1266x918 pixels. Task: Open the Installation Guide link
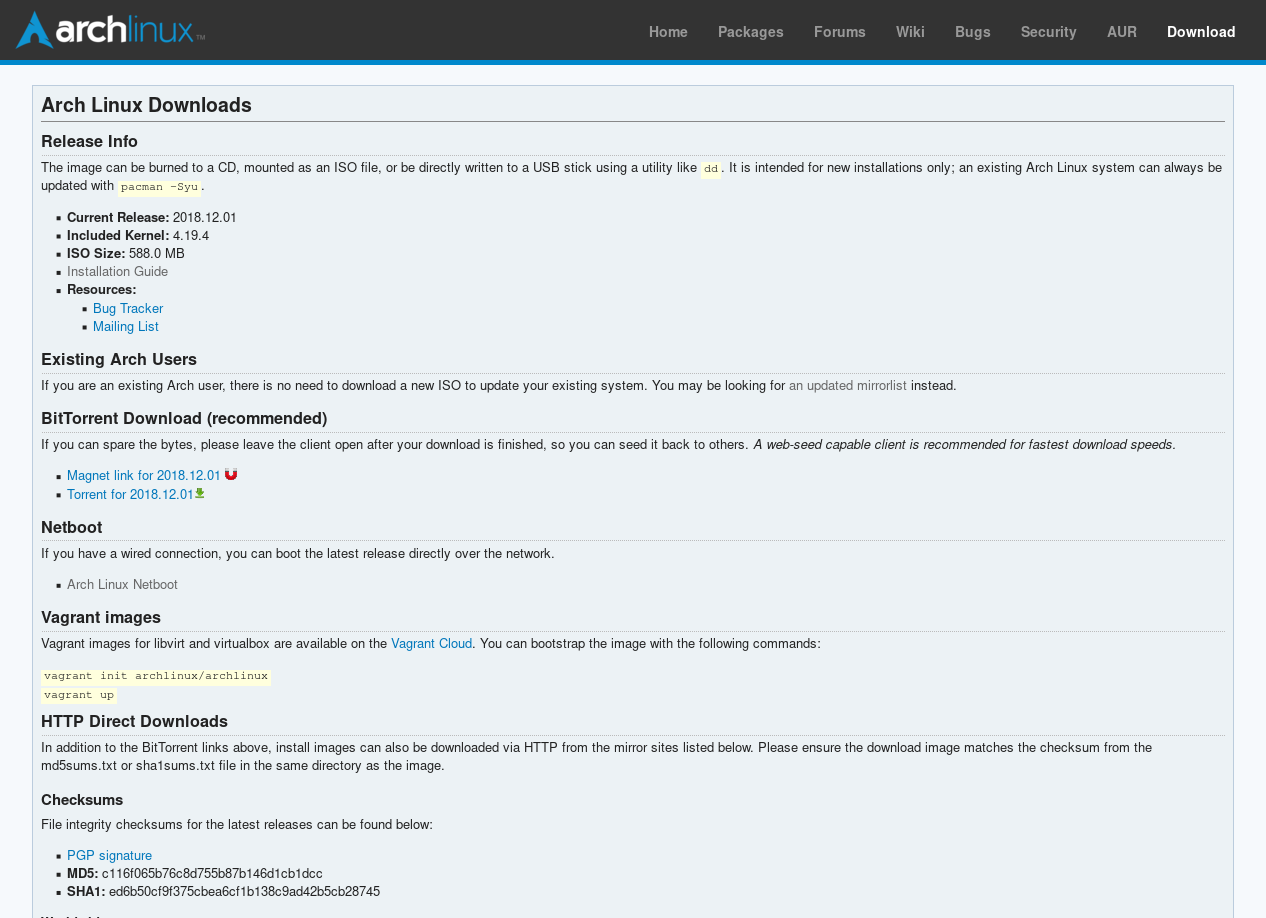[x=117, y=272]
